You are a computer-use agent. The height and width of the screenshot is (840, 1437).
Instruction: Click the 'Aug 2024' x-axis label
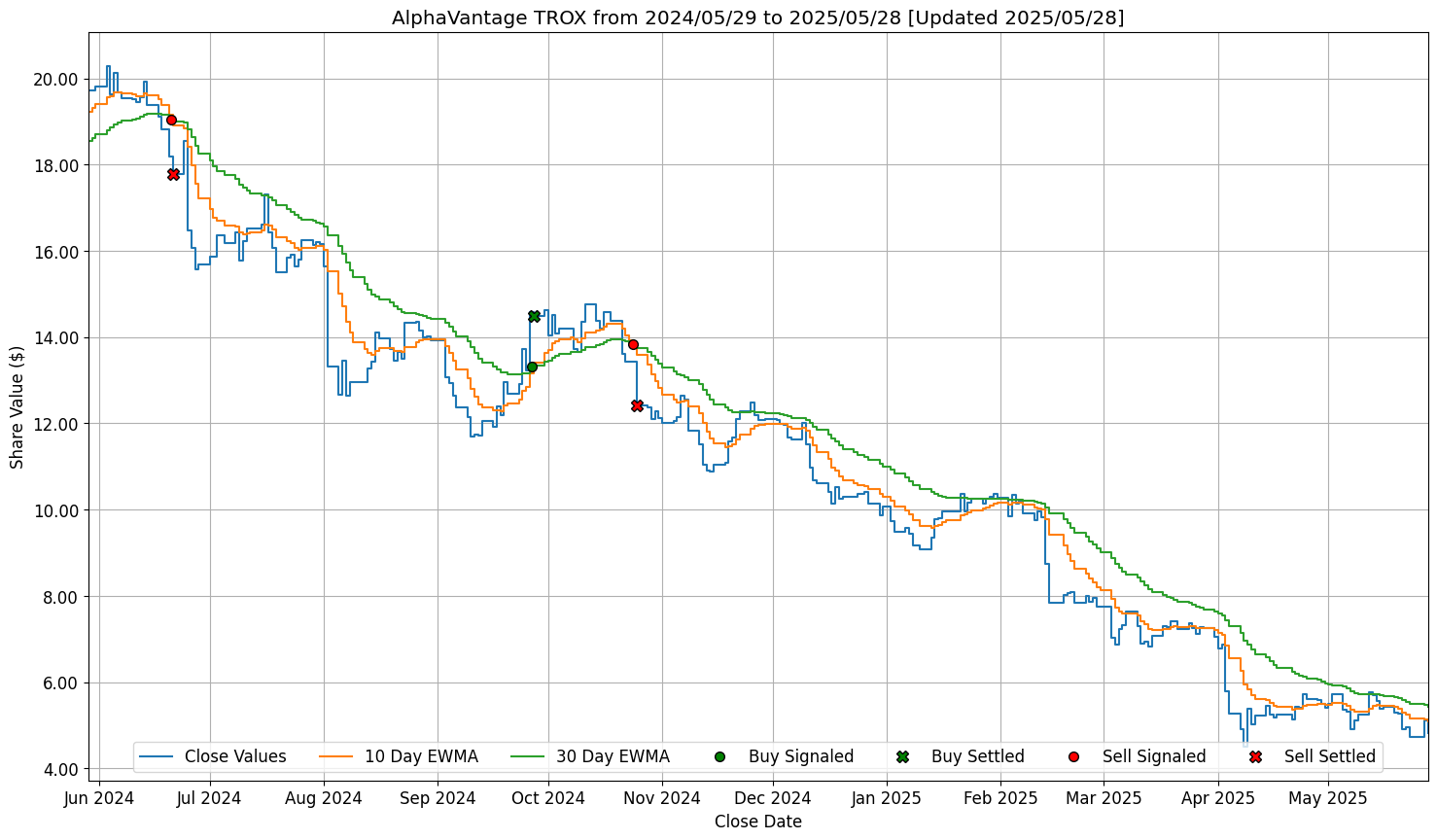tap(324, 798)
